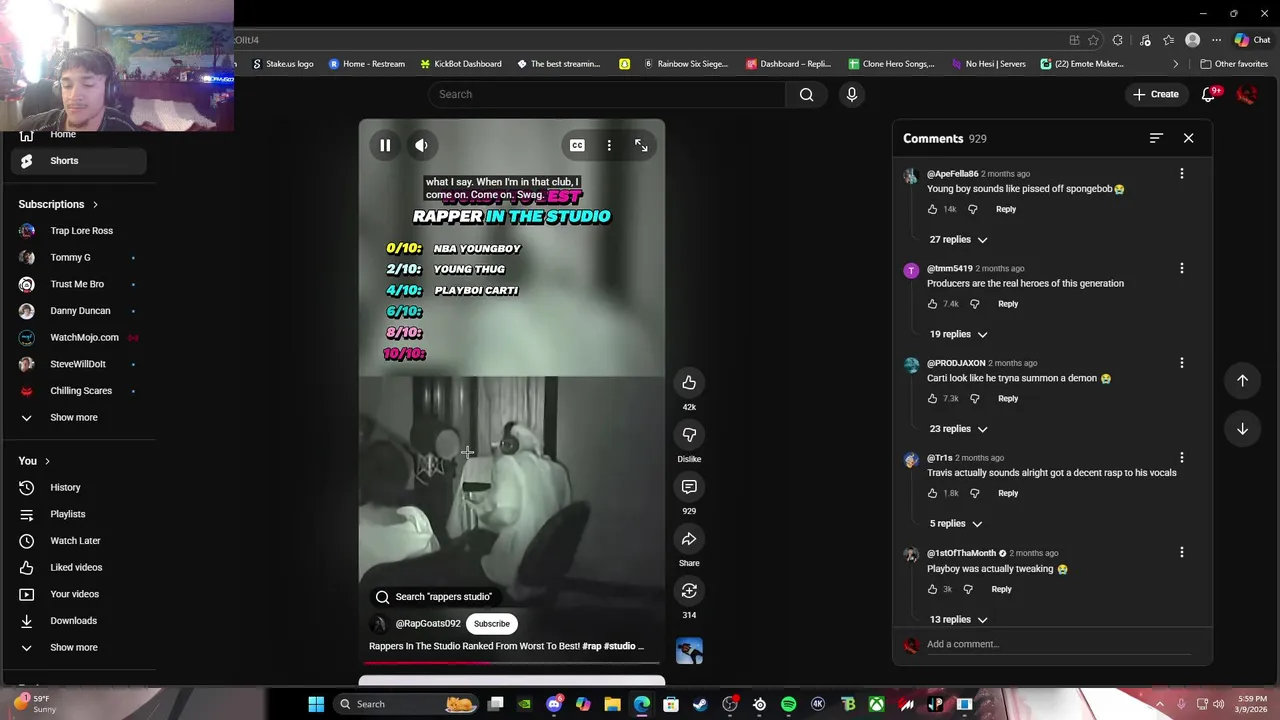Screen dimensions: 1280x720
Task: Share the Short video
Action: coord(689,539)
